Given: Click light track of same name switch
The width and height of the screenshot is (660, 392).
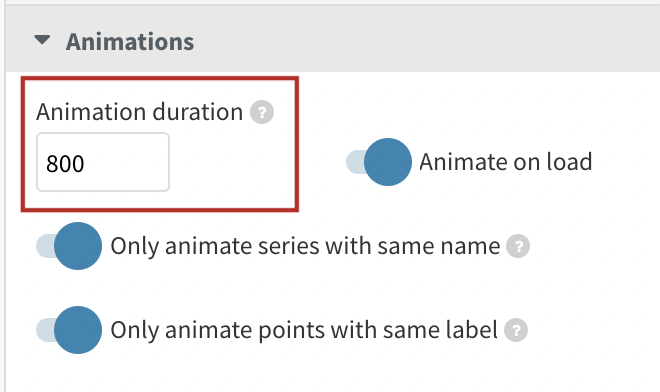Looking at the screenshot, I should (45, 246).
